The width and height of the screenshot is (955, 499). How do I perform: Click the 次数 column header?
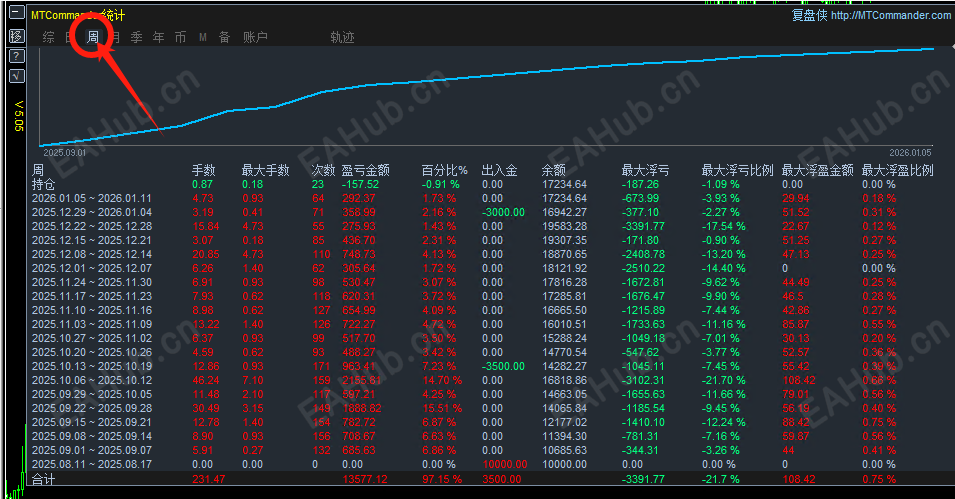pos(323,171)
